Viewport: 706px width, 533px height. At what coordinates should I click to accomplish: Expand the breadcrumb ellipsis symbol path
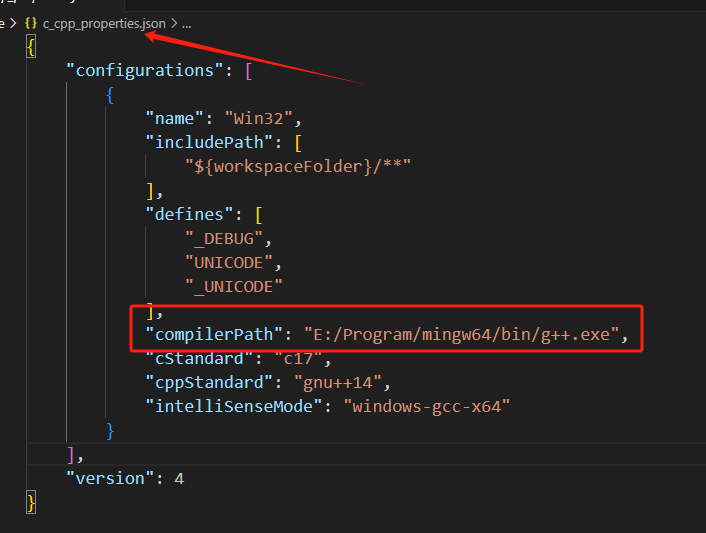(x=184, y=21)
